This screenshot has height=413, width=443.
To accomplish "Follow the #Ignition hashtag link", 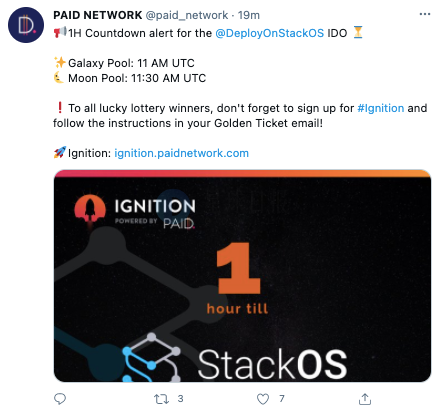I will [380, 108].
